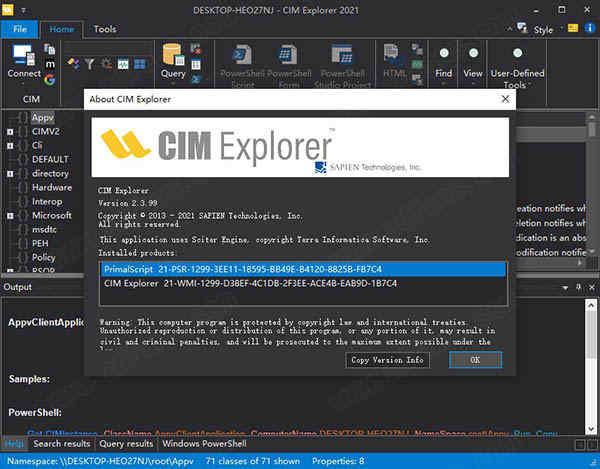Open the Query database button

click(173, 63)
